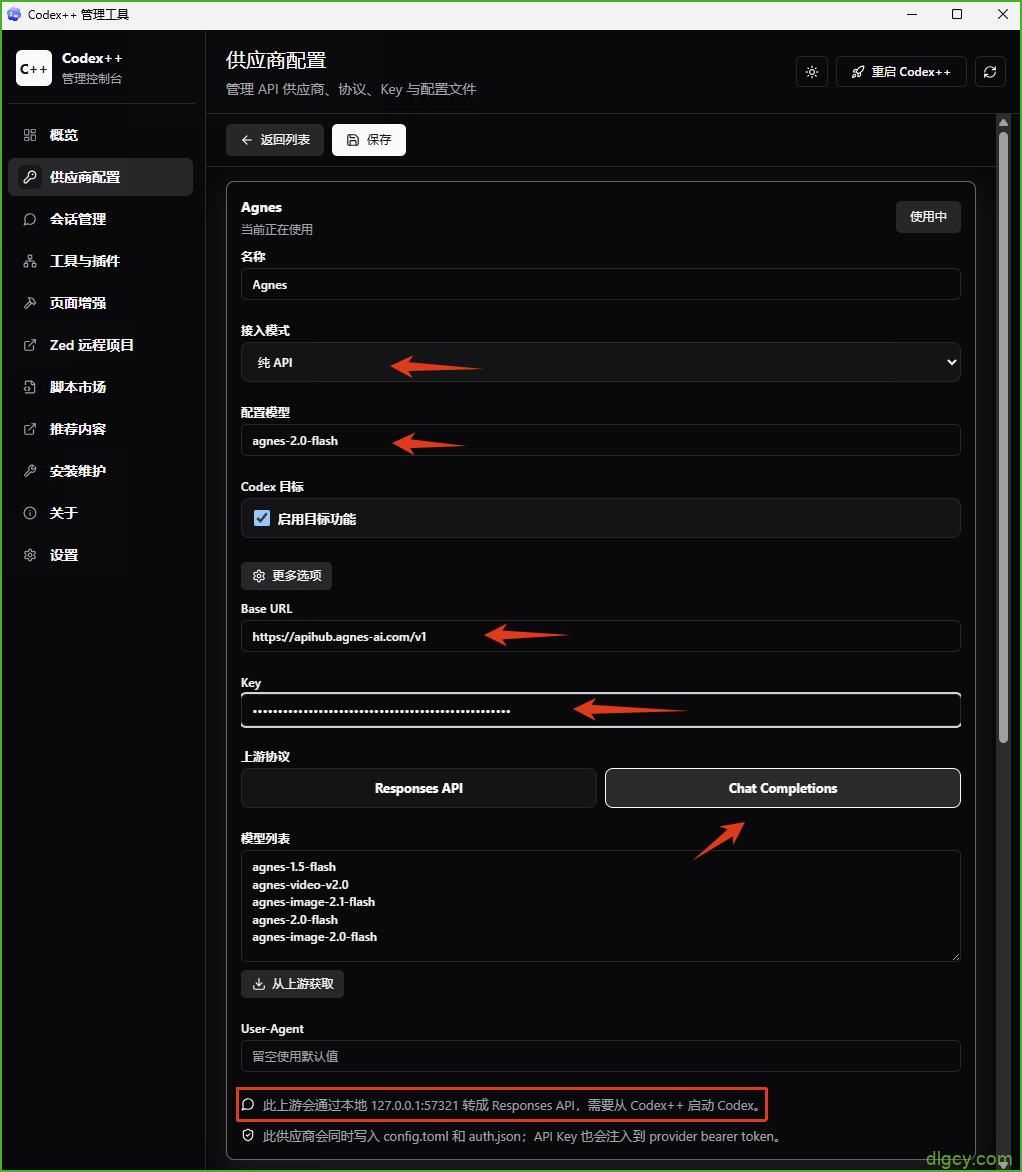Click the Codex++ app icon in title bar
Screen dimensions: 1022x1172
pos(13,14)
